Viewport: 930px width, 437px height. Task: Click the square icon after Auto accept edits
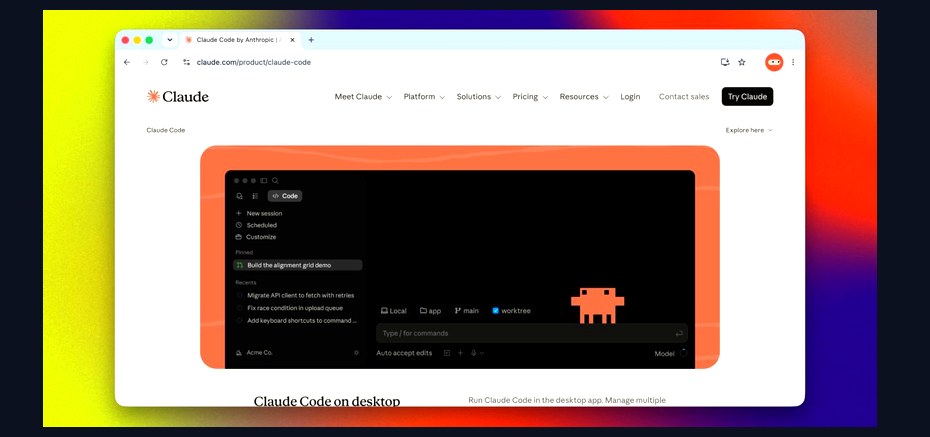[x=447, y=353]
